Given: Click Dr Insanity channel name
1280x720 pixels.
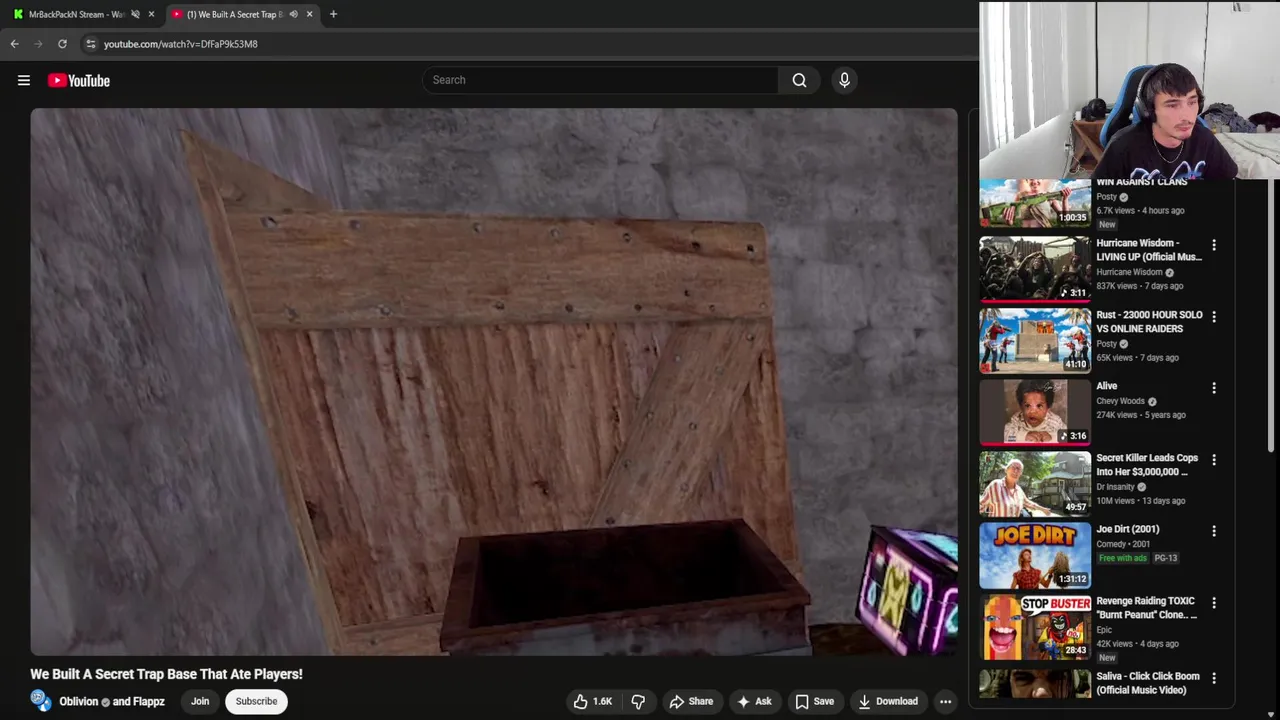Looking at the screenshot, I should [1115, 487].
